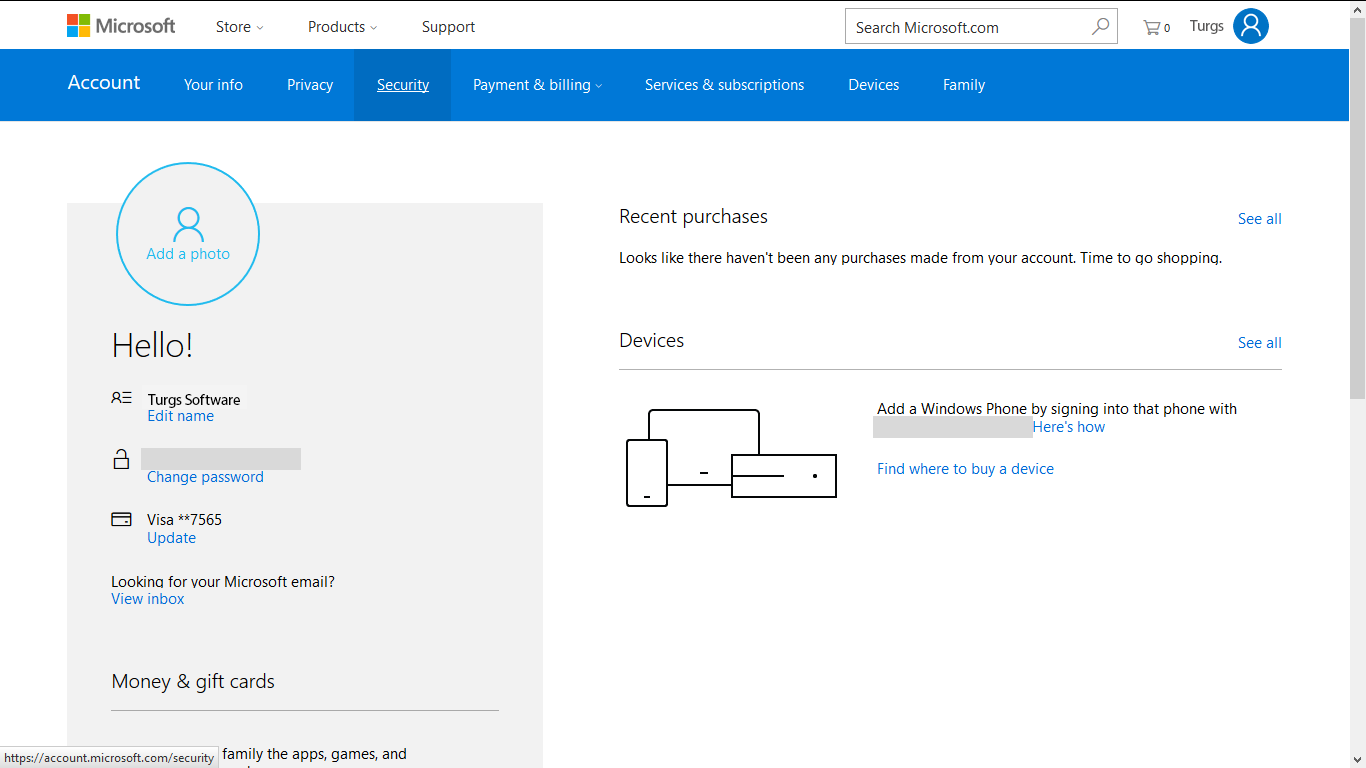
Task: Click the user profile avatar icon
Action: (x=1251, y=26)
